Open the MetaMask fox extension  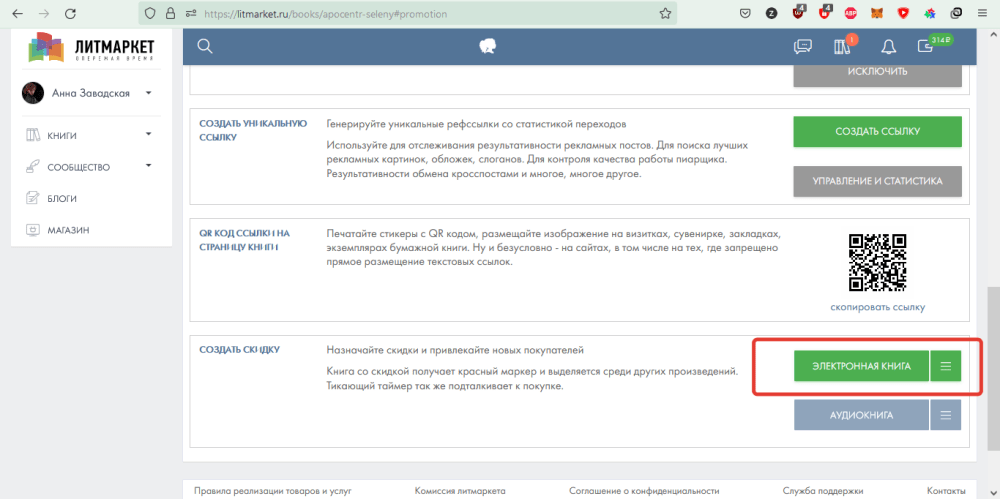[x=876, y=14]
